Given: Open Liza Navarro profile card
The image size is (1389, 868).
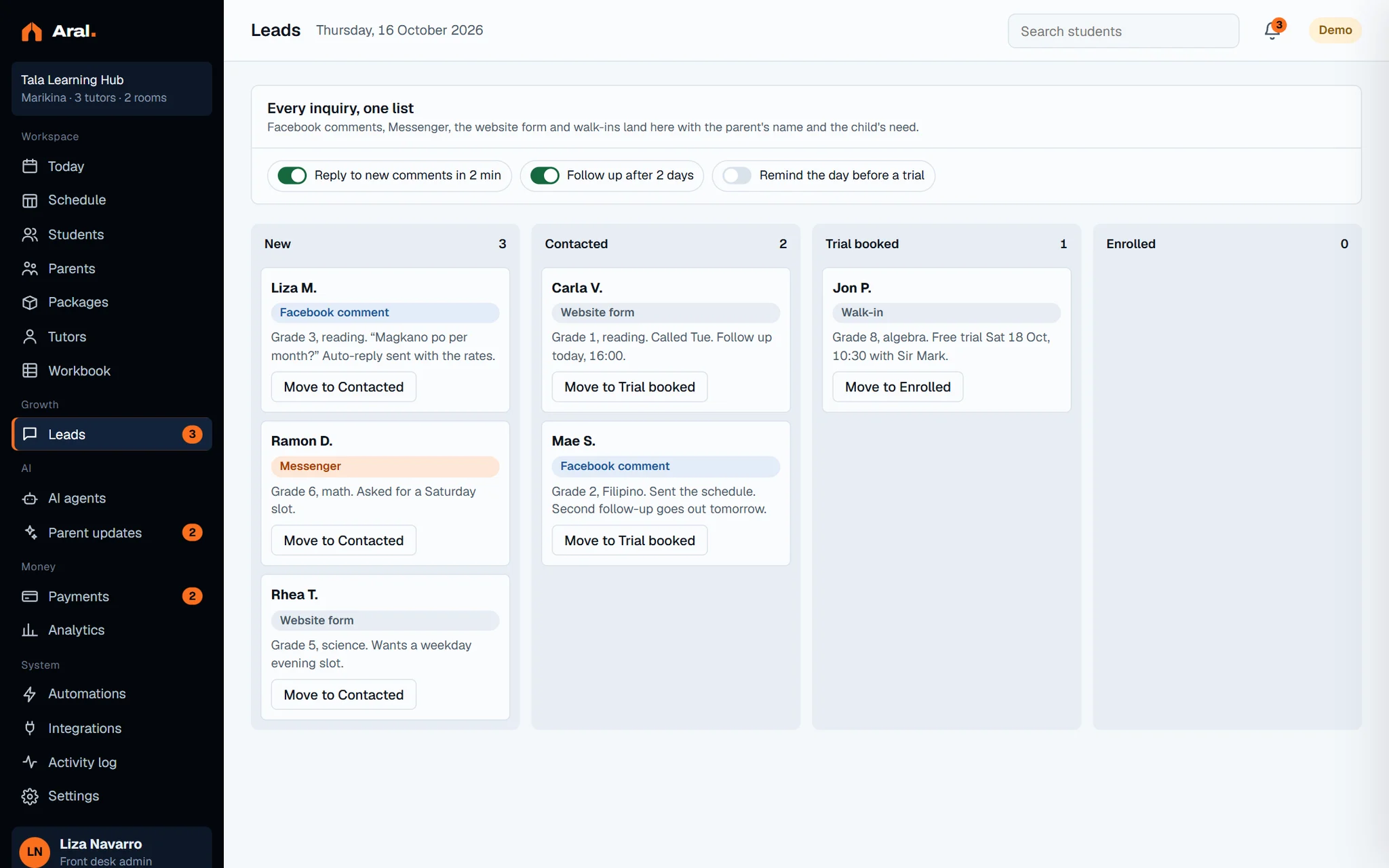Looking at the screenshot, I should [x=112, y=848].
